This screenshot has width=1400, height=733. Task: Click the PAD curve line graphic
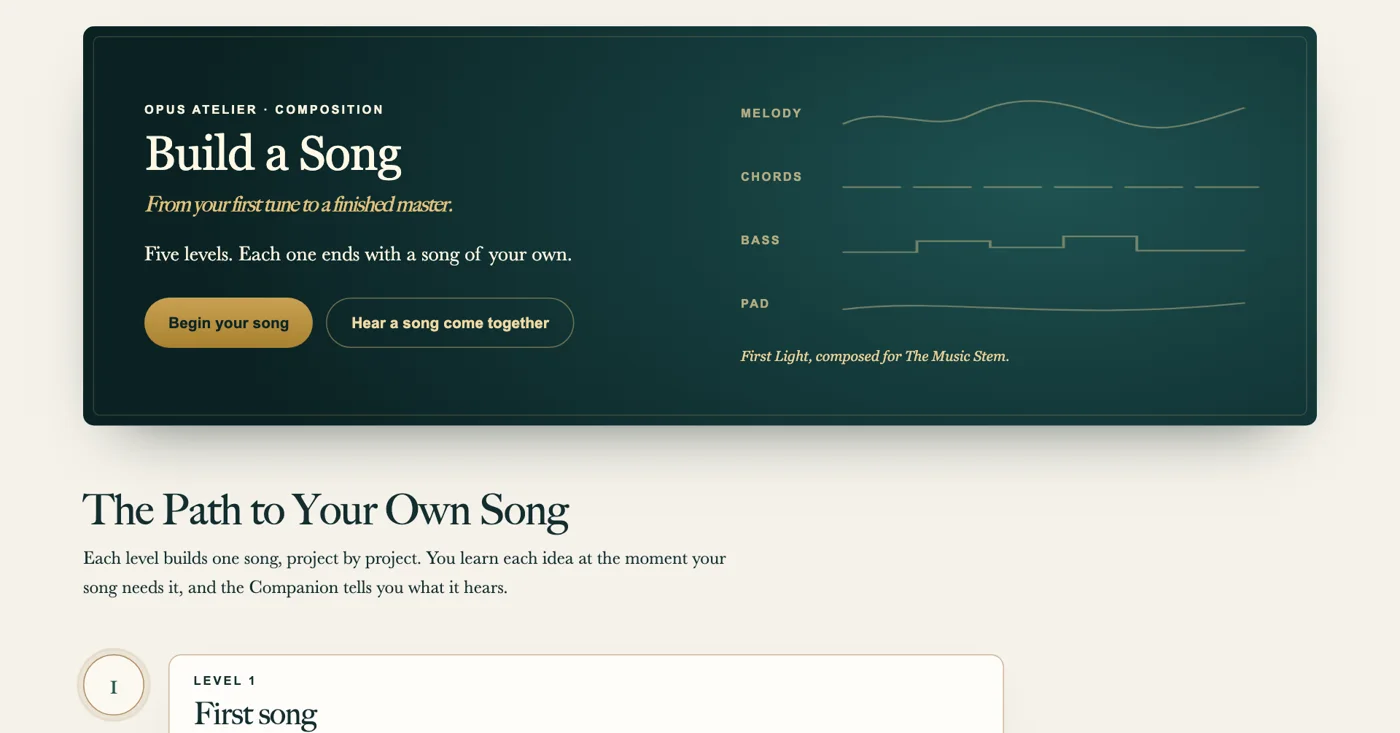[x=1044, y=306]
